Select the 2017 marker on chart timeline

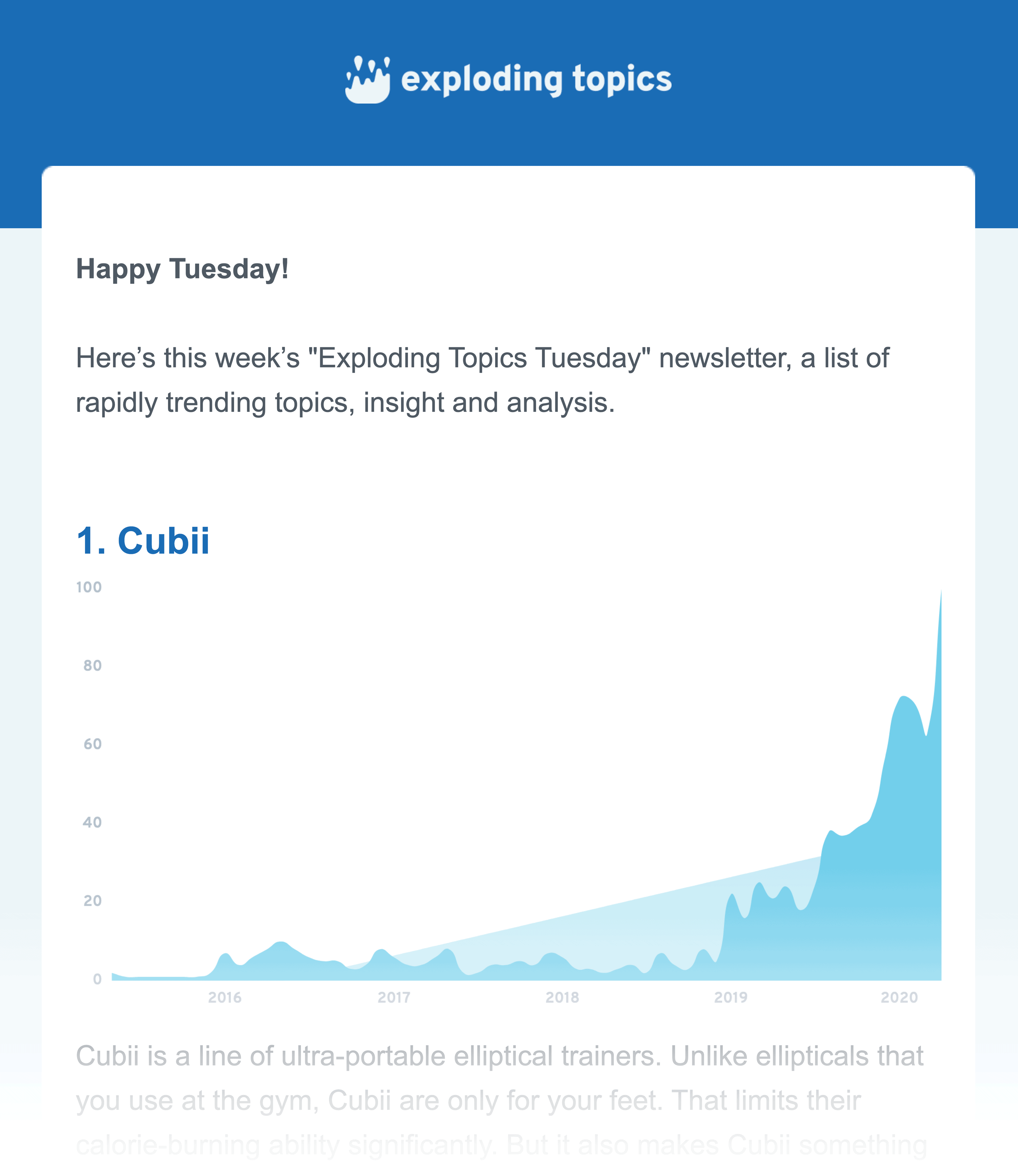394,998
